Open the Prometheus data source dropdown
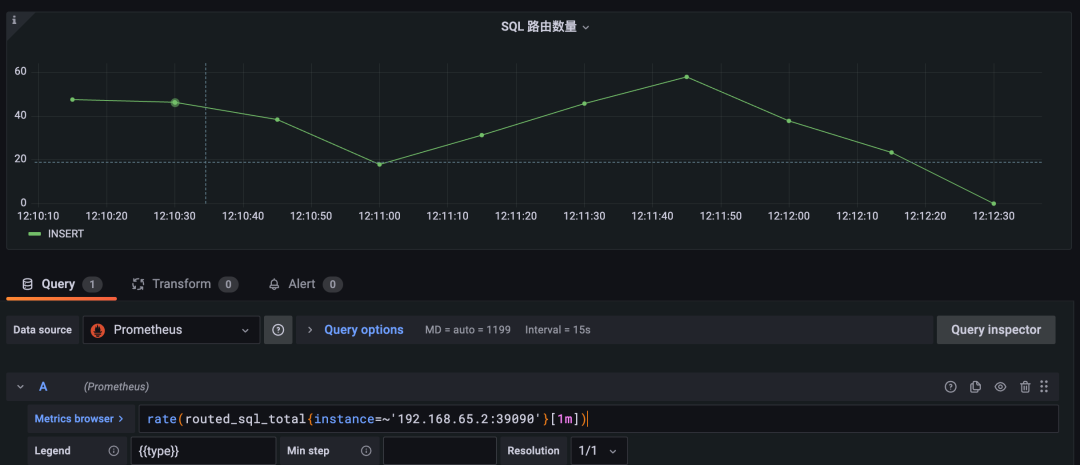 click(x=171, y=330)
